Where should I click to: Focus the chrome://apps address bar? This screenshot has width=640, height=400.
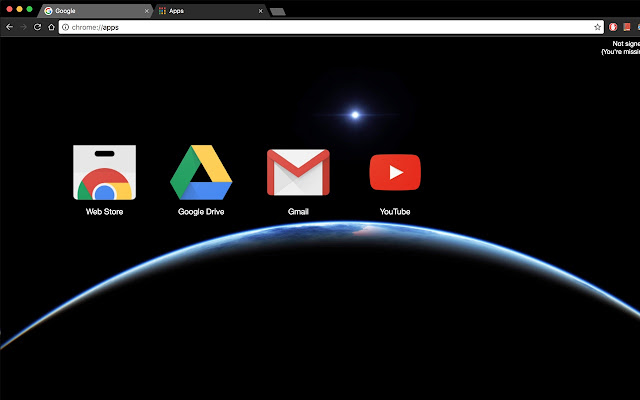pyautogui.click(x=331, y=27)
